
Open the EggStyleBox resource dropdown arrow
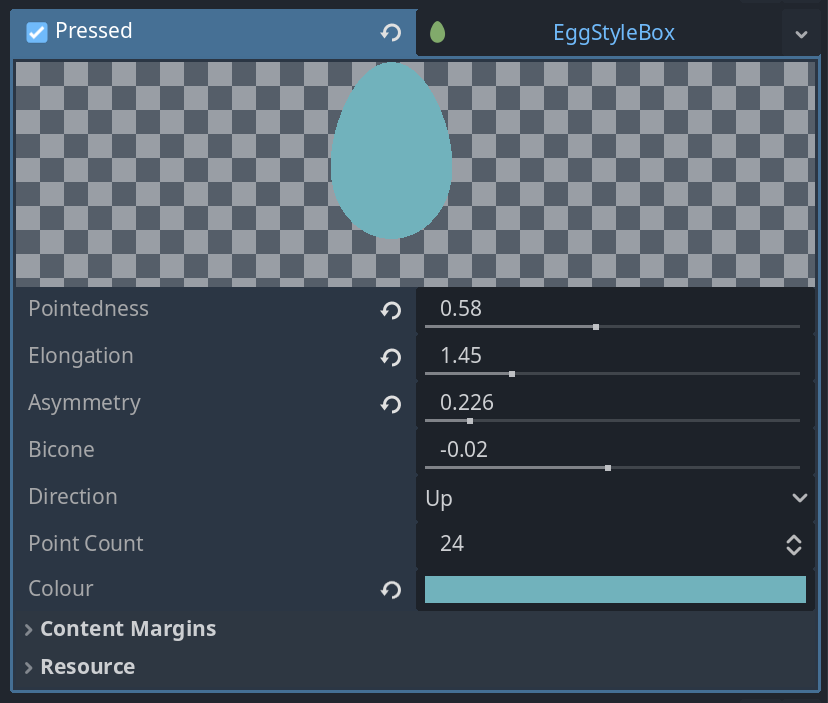pyautogui.click(x=801, y=34)
